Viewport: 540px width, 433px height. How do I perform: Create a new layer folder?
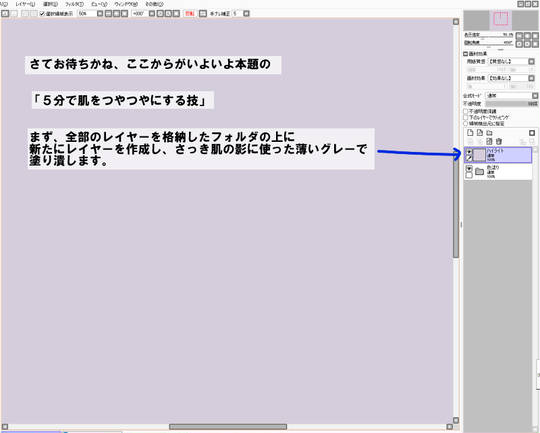coord(489,133)
